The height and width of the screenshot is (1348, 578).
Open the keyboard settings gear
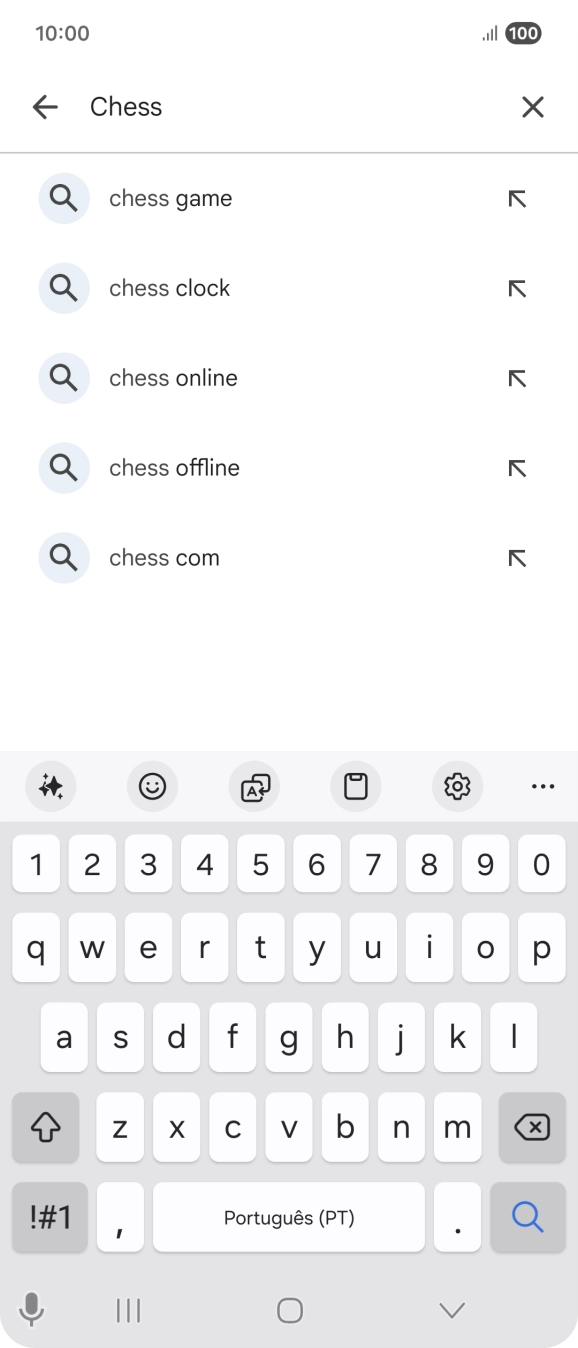point(457,786)
